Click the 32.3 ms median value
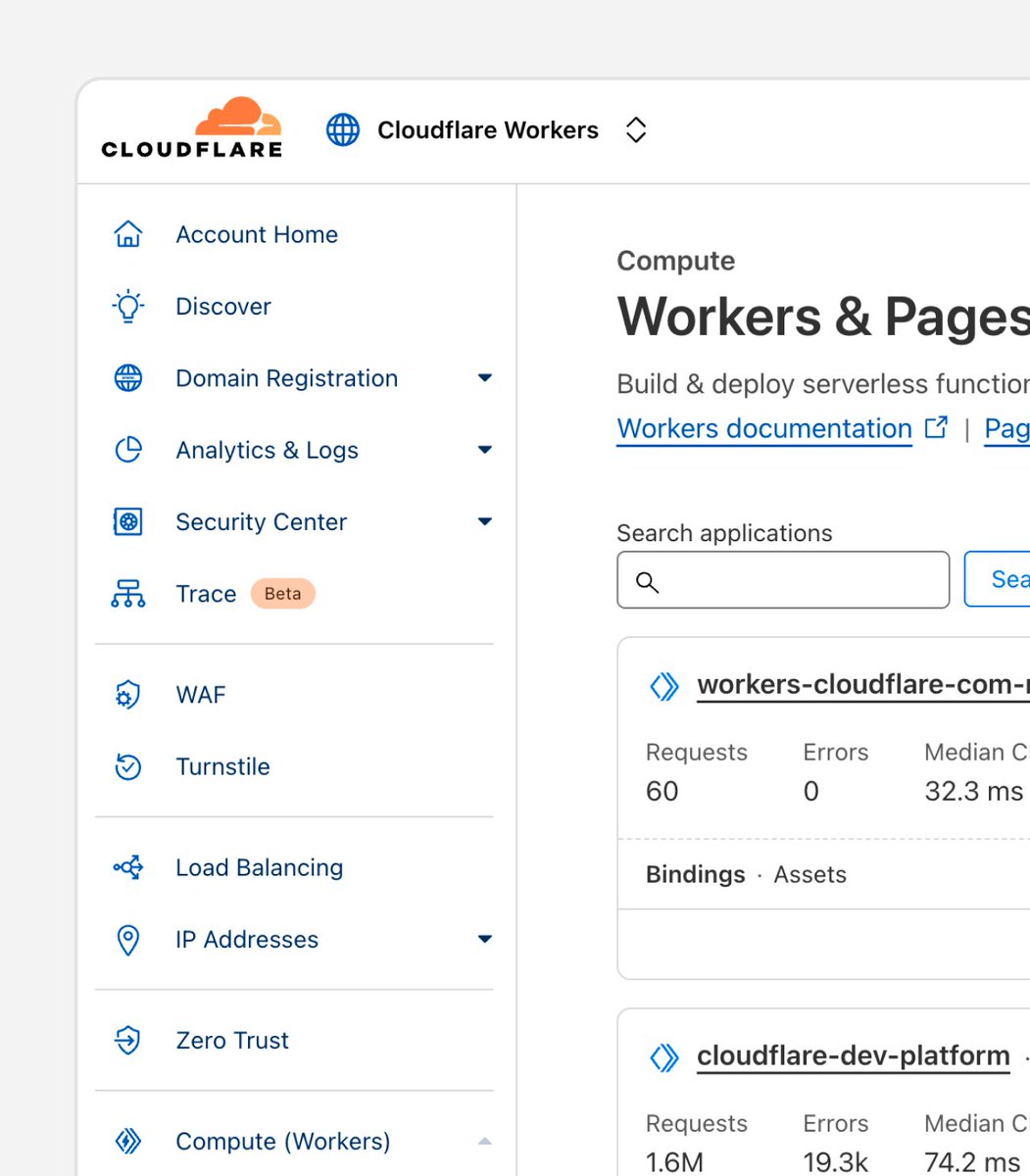Screen dimensions: 1030x1176 pyautogui.click(x=974, y=792)
